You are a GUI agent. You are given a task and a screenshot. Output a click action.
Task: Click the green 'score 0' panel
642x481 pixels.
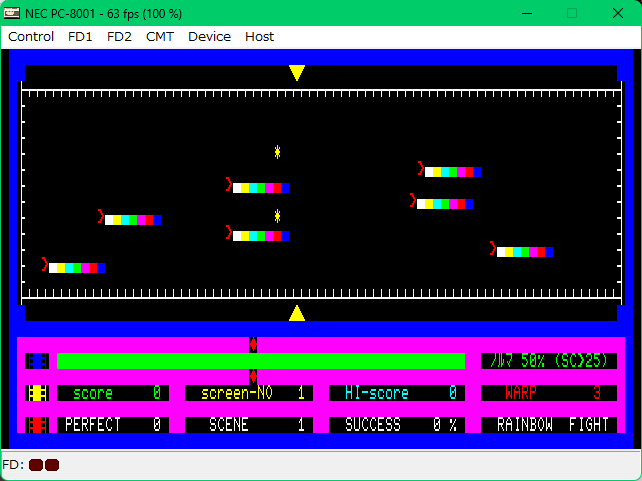[113, 393]
